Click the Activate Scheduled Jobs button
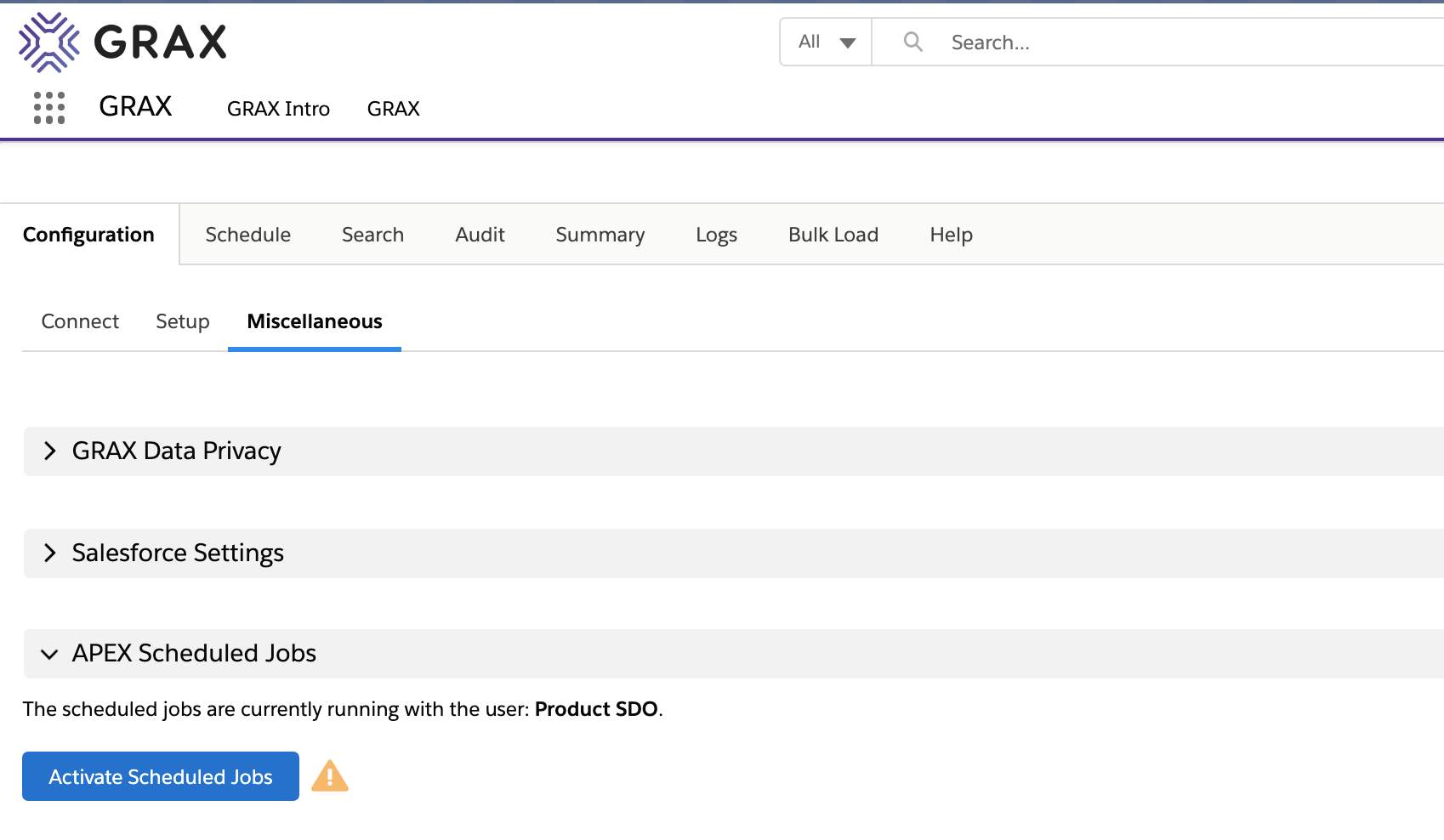Screen dimensions: 1444x840 161,776
